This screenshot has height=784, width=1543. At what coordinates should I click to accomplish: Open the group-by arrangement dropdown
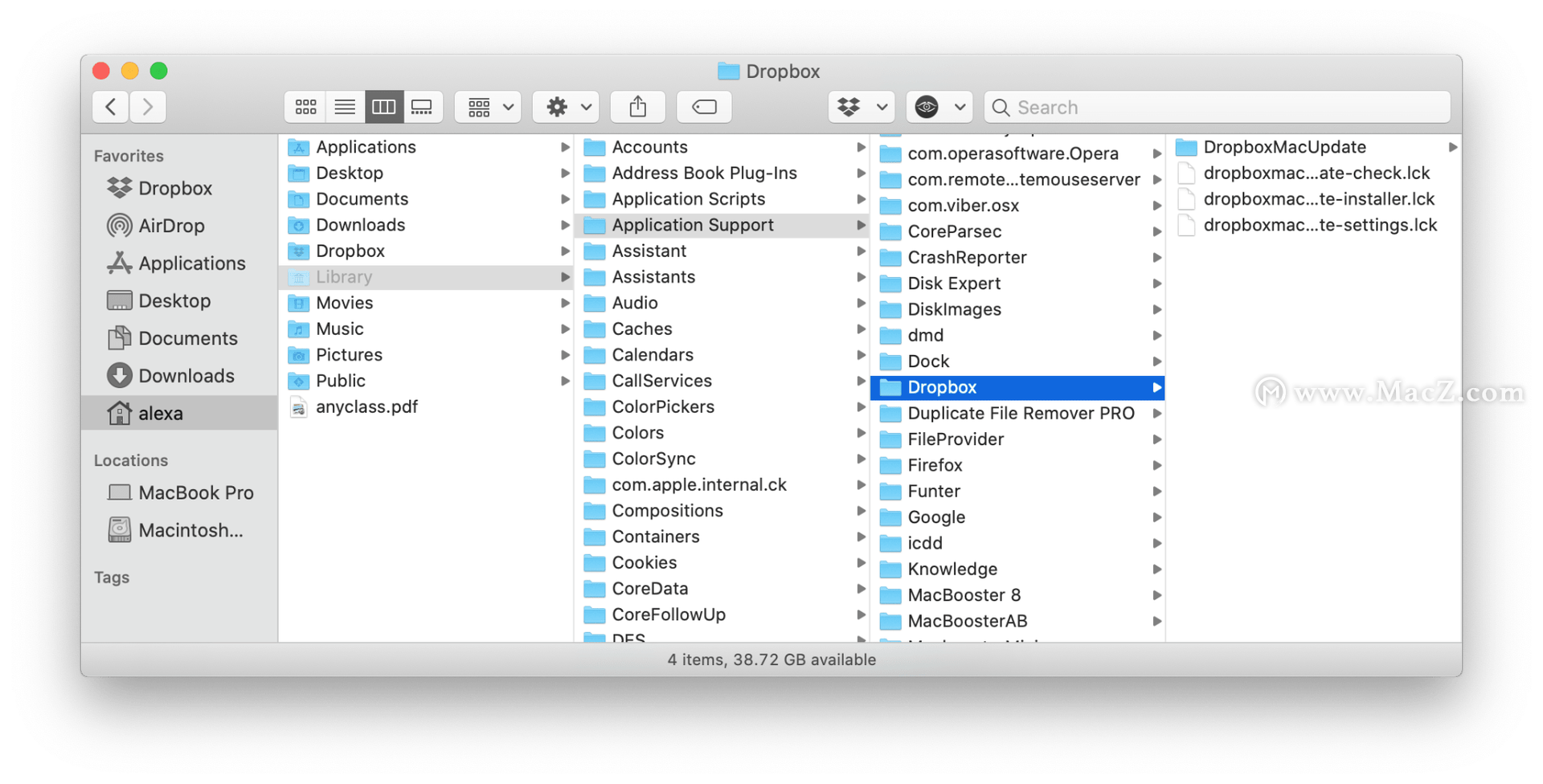489,107
